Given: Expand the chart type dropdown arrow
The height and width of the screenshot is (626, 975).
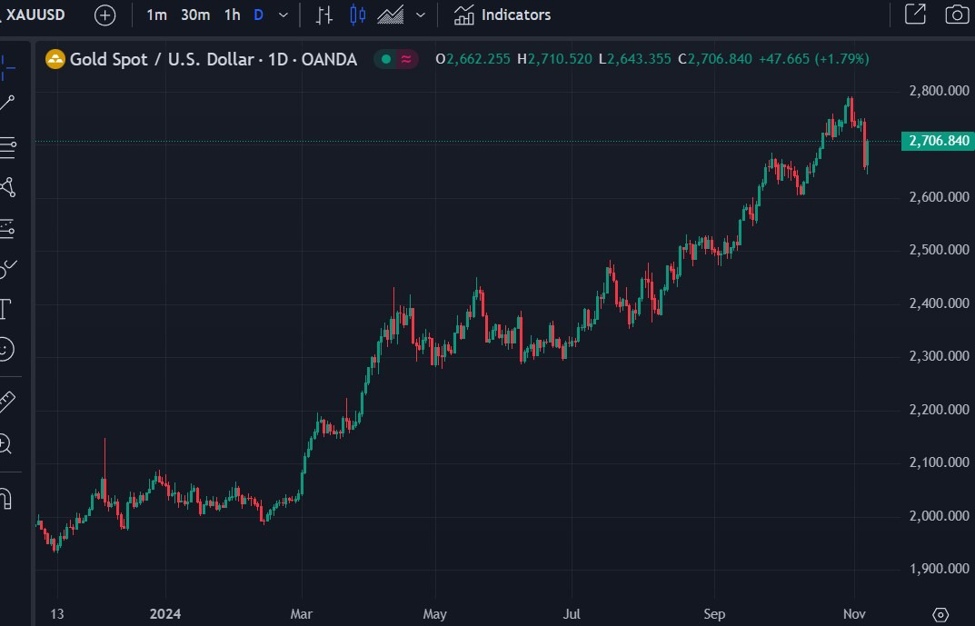Looking at the screenshot, I should 420,15.
